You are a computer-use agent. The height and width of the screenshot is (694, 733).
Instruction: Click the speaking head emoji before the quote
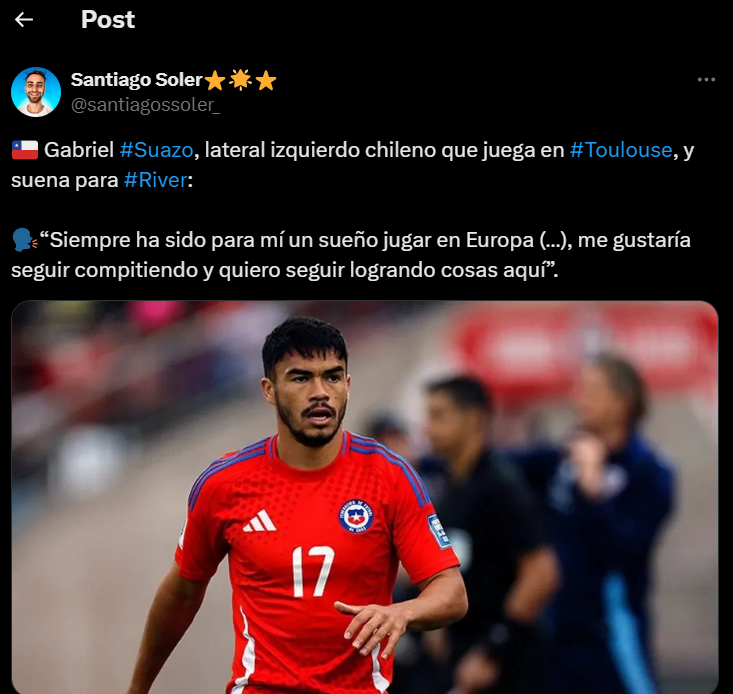pyautogui.click(x=24, y=240)
